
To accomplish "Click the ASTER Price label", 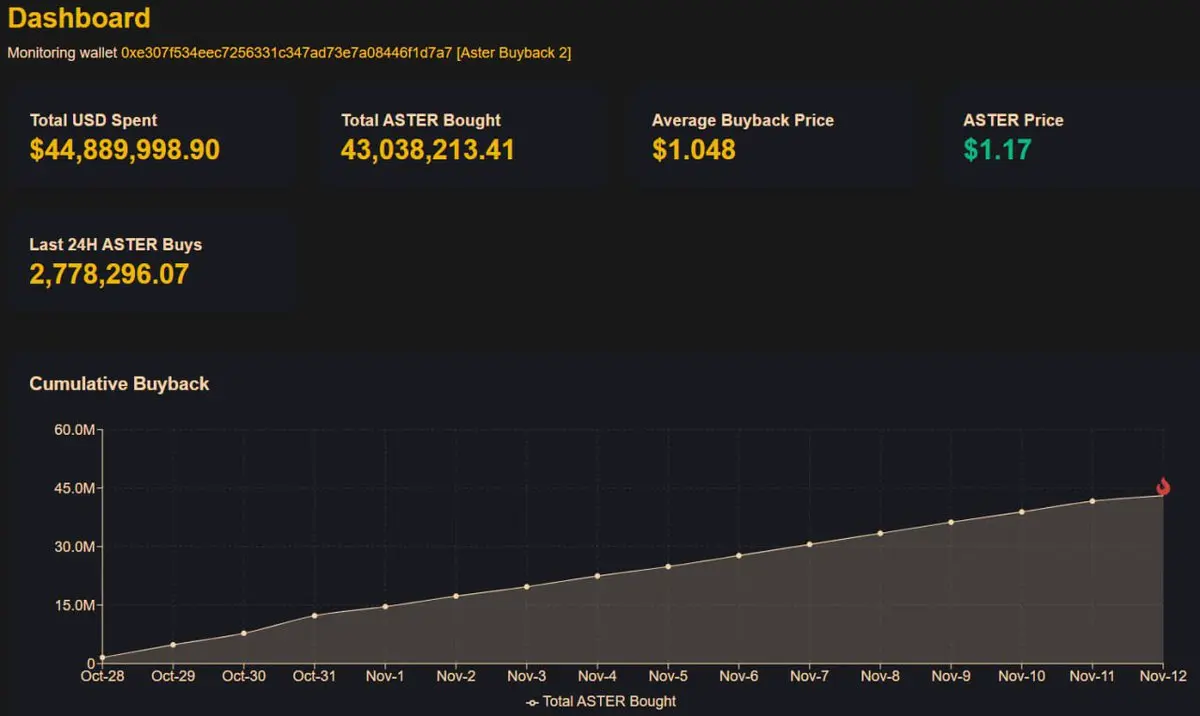I will (1013, 120).
